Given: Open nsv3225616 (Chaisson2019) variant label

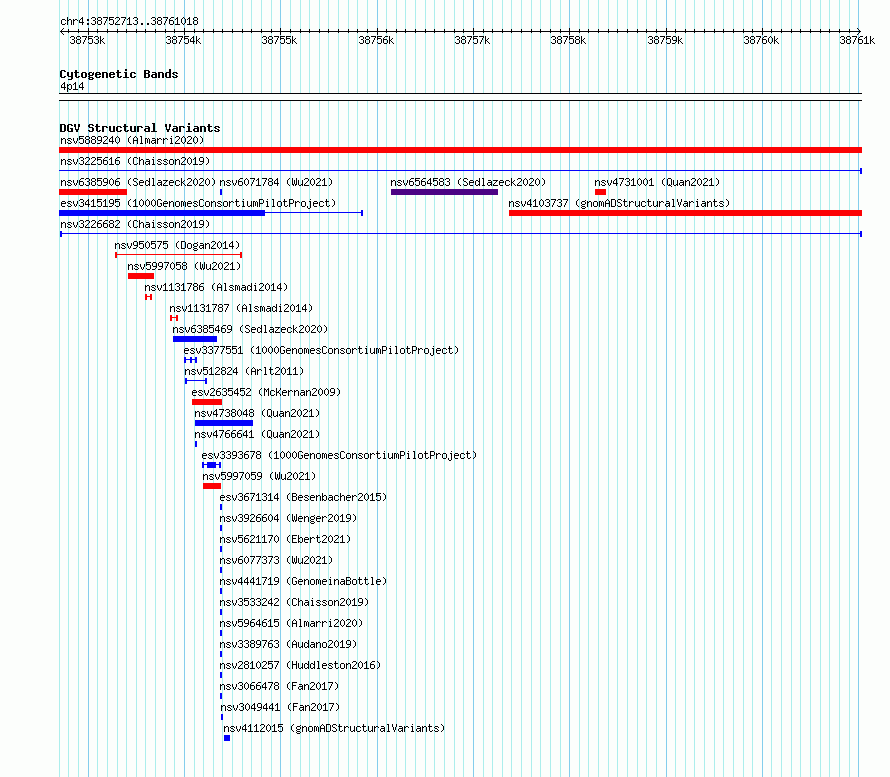Looking at the screenshot, I should click(x=135, y=161).
